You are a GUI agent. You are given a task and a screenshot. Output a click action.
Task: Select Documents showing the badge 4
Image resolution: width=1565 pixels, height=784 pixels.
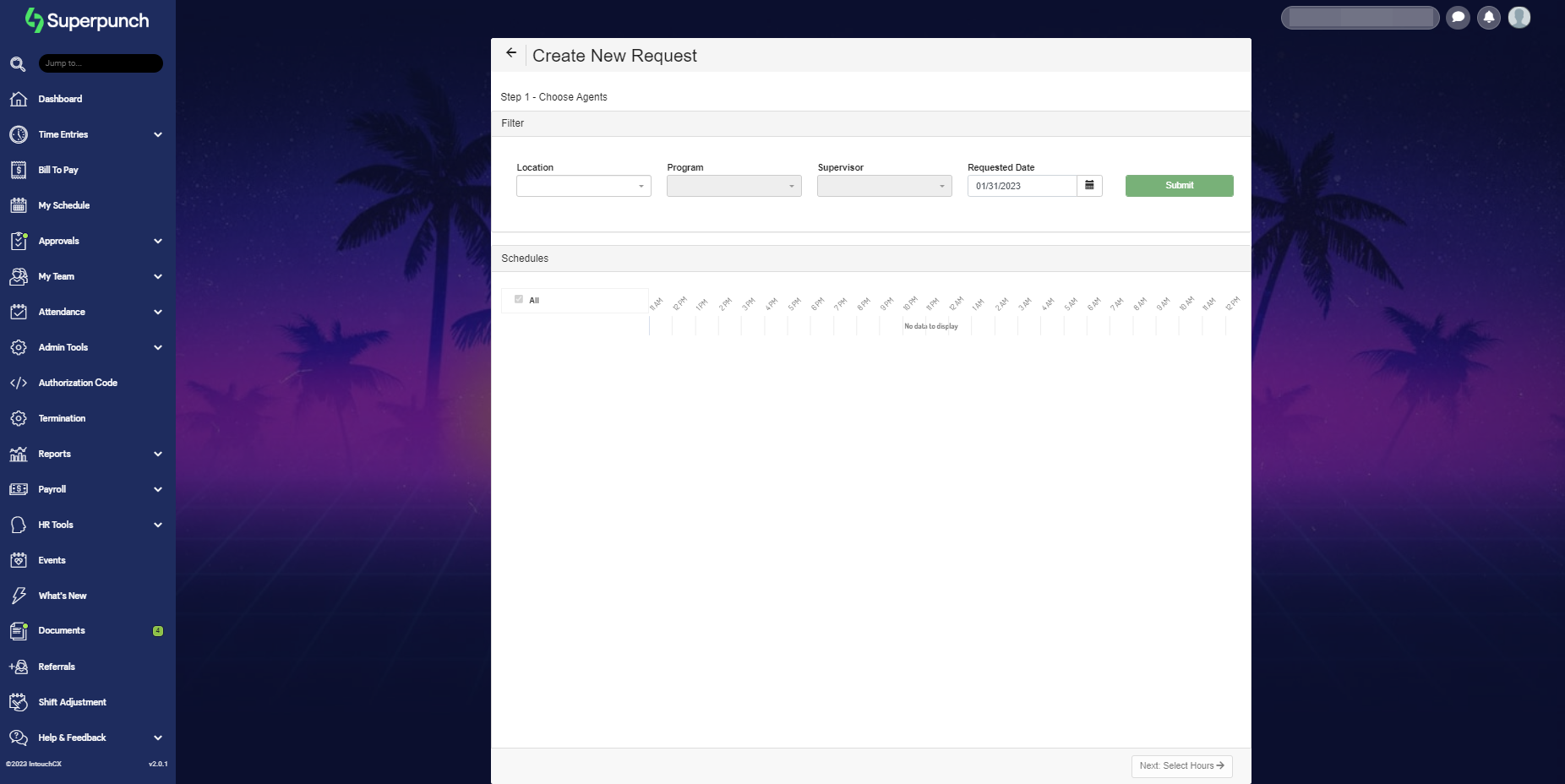[x=62, y=630]
